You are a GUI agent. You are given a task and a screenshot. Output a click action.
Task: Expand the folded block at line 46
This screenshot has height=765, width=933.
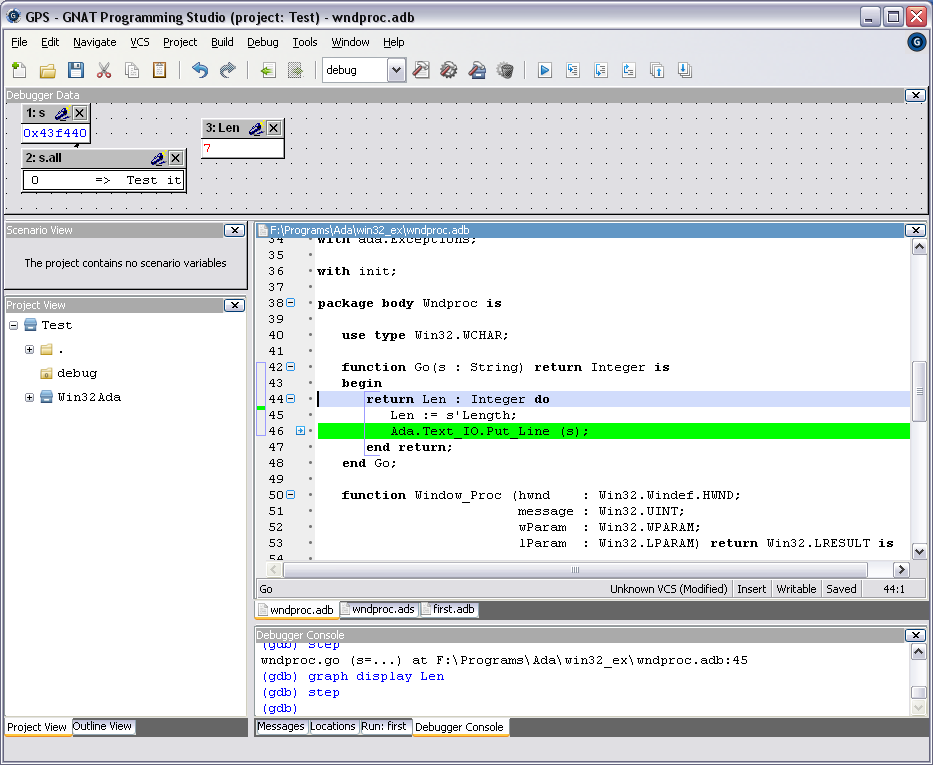coord(300,431)
